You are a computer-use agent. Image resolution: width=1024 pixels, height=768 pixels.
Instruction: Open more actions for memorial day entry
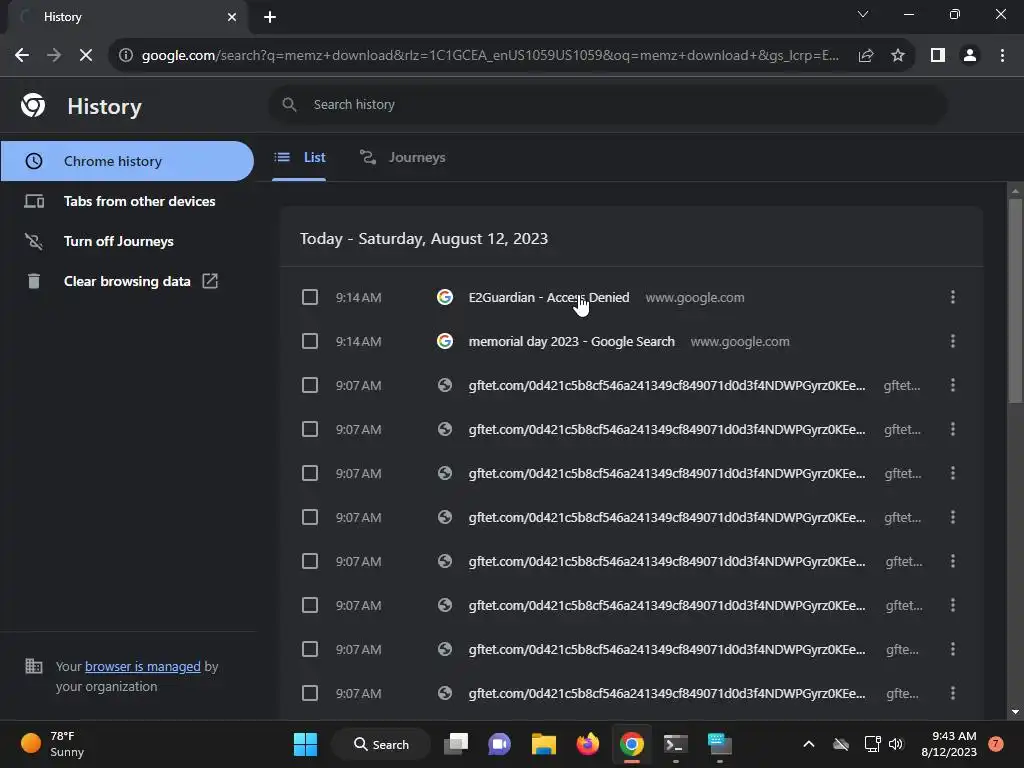click(953, 341)
